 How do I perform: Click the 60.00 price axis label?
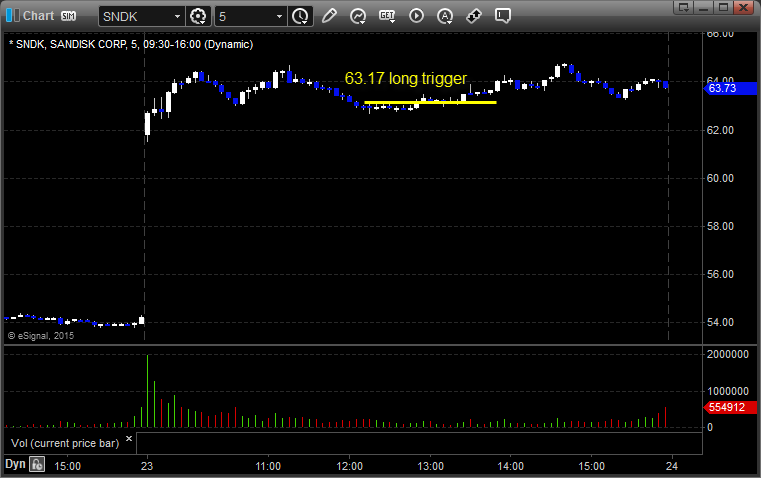coord(720,178)
